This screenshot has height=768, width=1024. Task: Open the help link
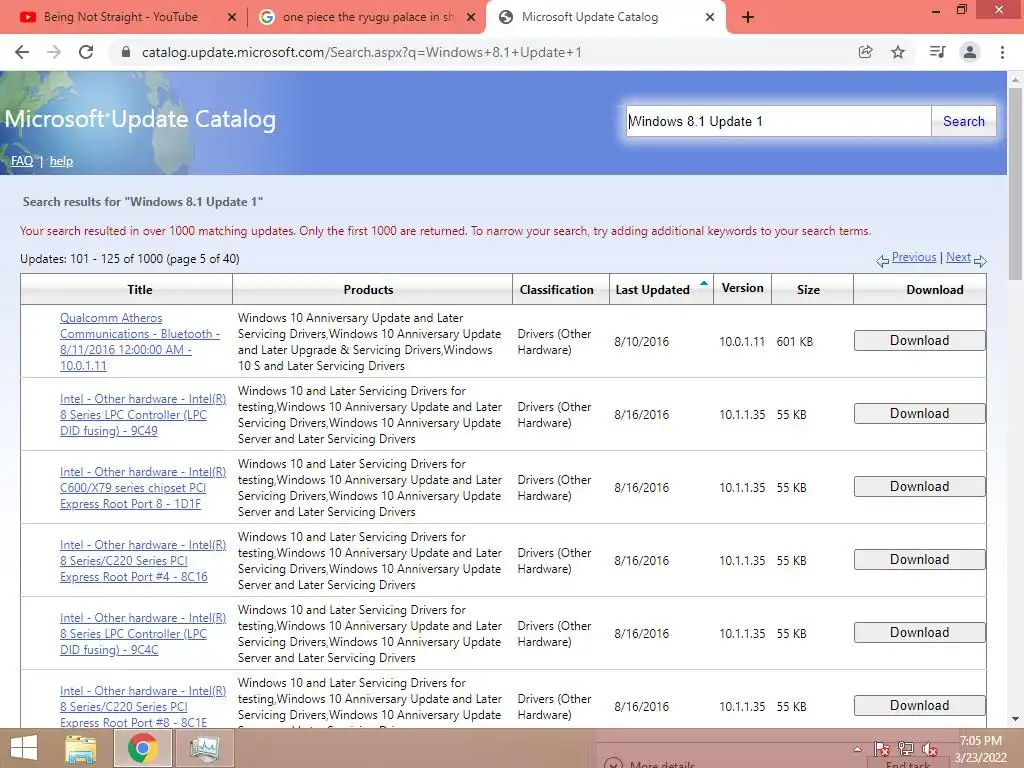tap(61, 161)
